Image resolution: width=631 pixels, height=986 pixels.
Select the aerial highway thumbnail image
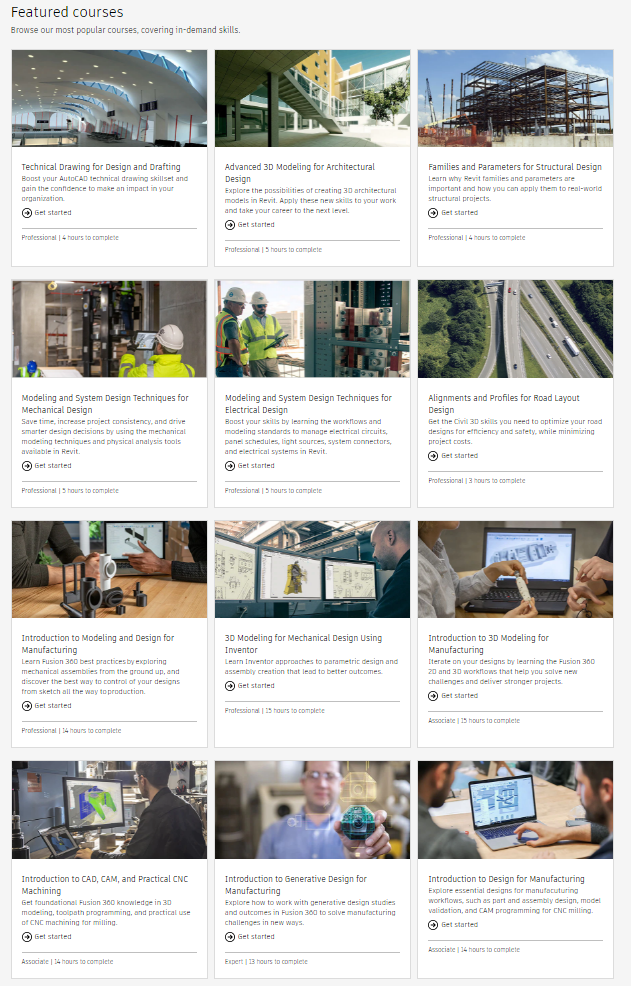click(515, 329)
